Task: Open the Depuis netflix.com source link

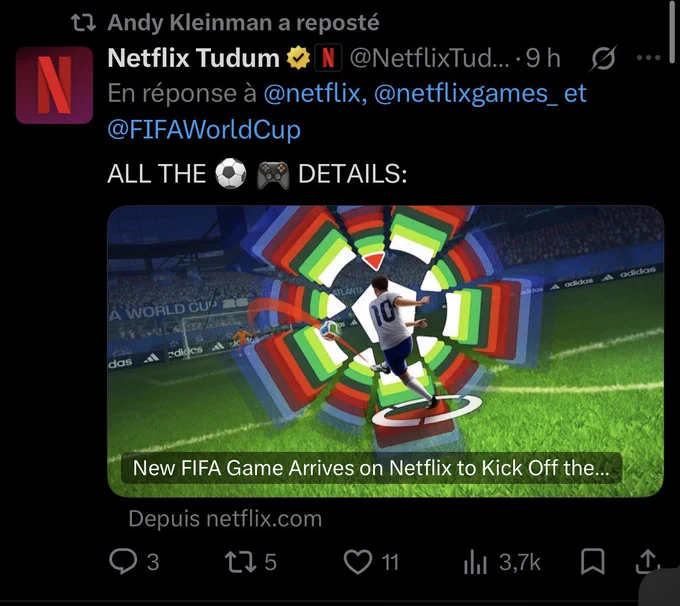Action: coord(225,518)
